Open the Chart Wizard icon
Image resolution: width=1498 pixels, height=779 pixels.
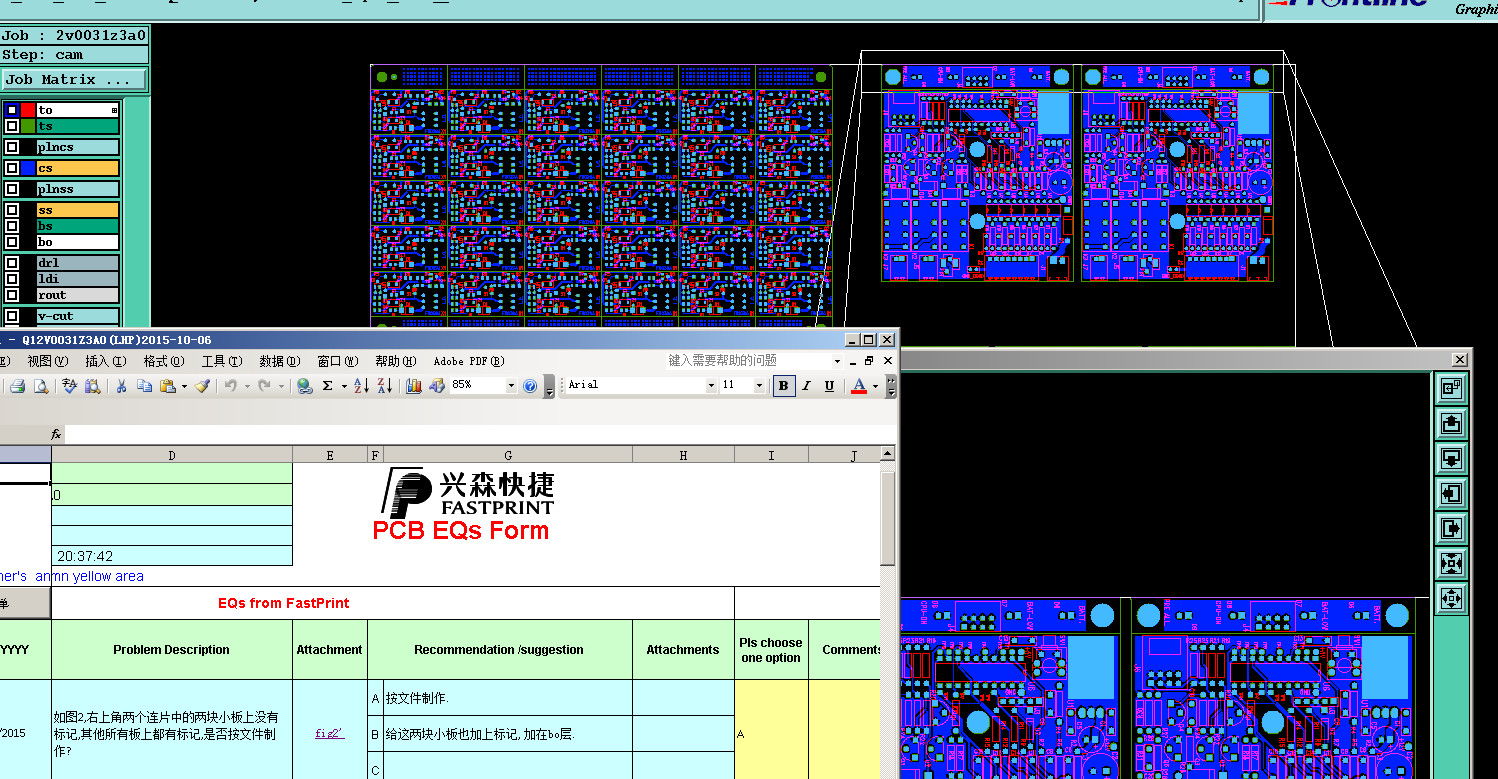point(414,386)
